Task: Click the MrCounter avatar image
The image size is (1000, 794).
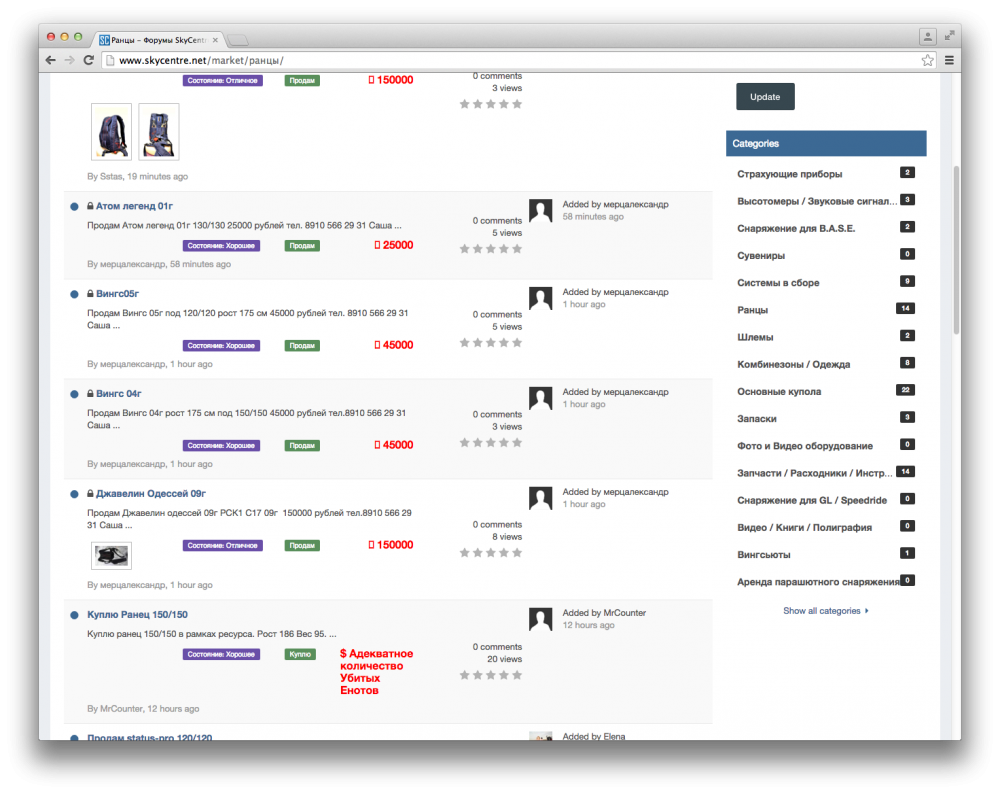Action: (540, 619)
